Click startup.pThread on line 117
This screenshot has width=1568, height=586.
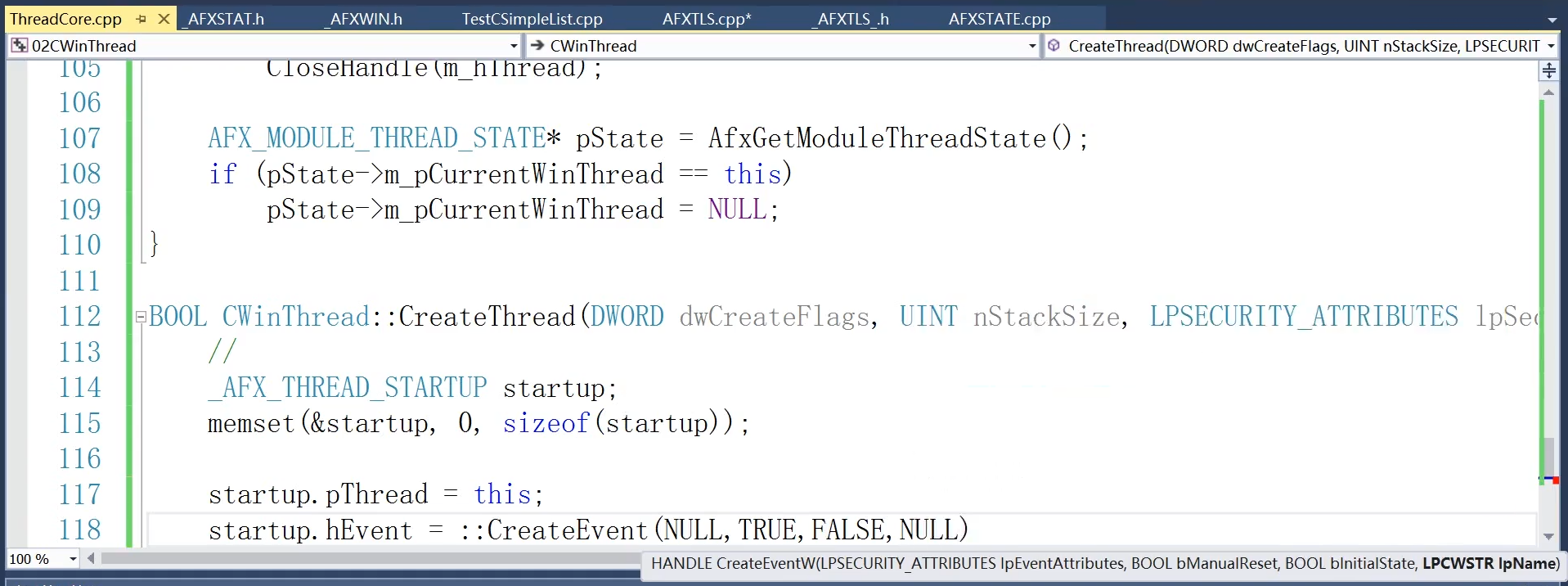tap(318, 494)
